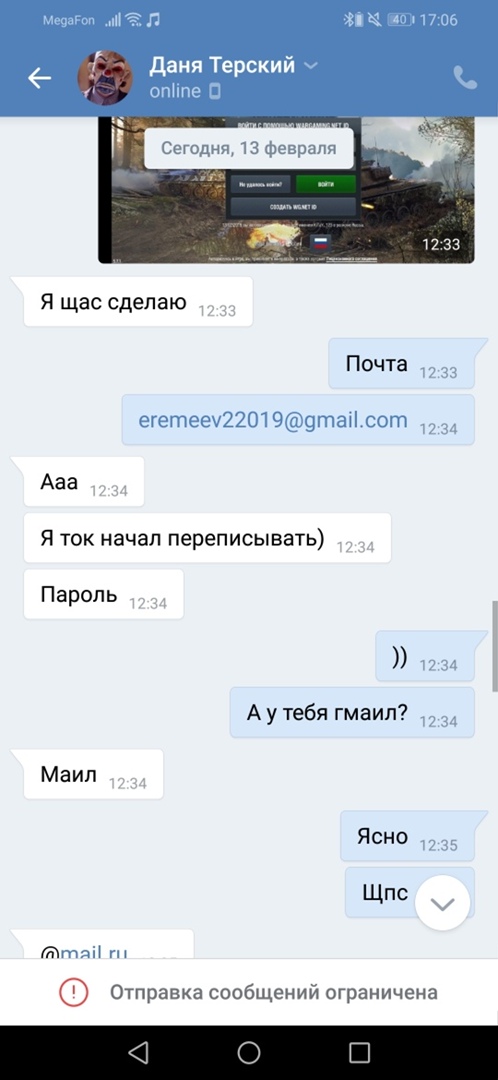Open the World of Tanks screenshot attachment
The width and height of the screenshot is (498, 1080).
pyautogui.click(x=286, y=190)
